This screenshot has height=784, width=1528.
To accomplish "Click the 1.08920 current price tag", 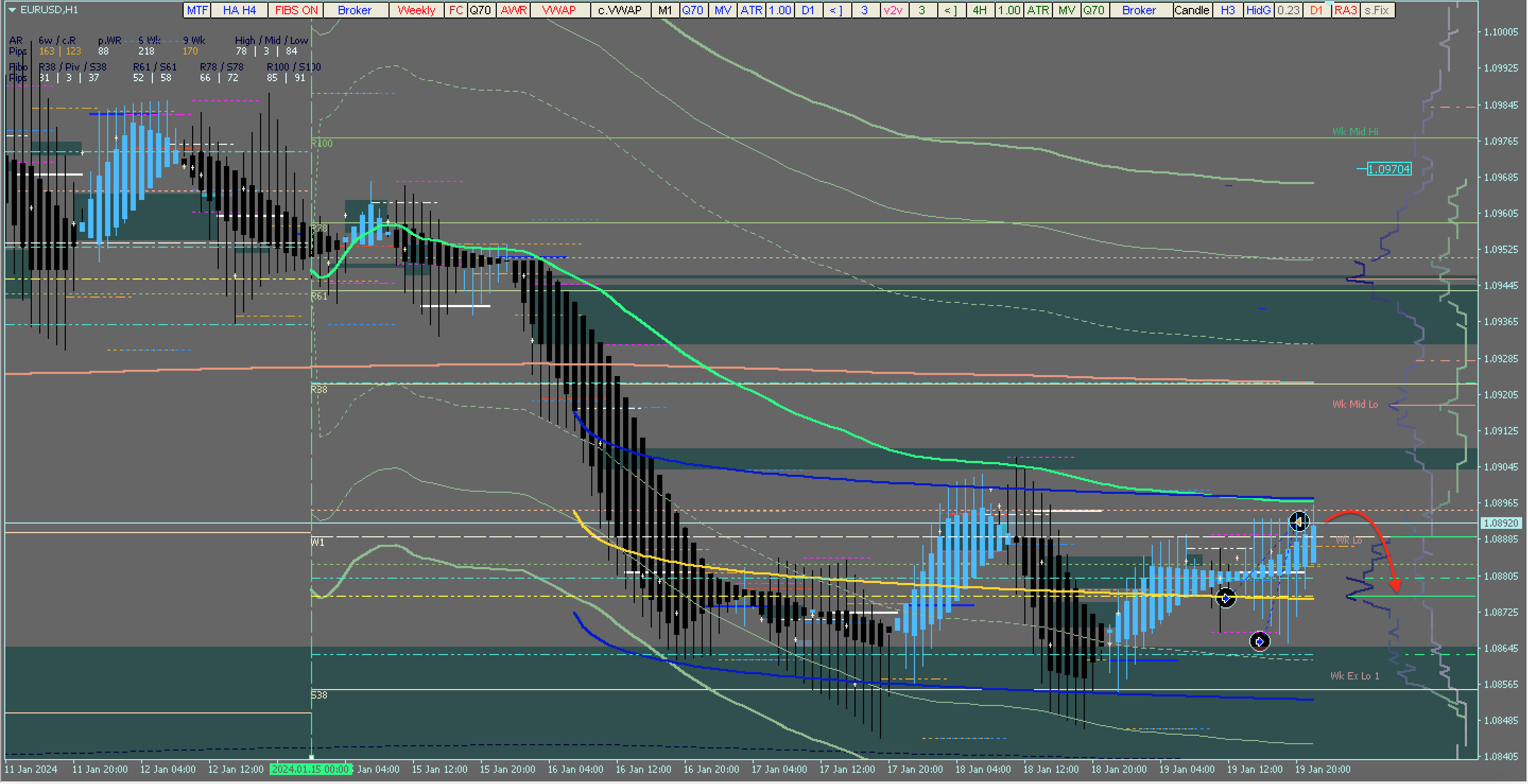I will click(x=1501, y=523).
